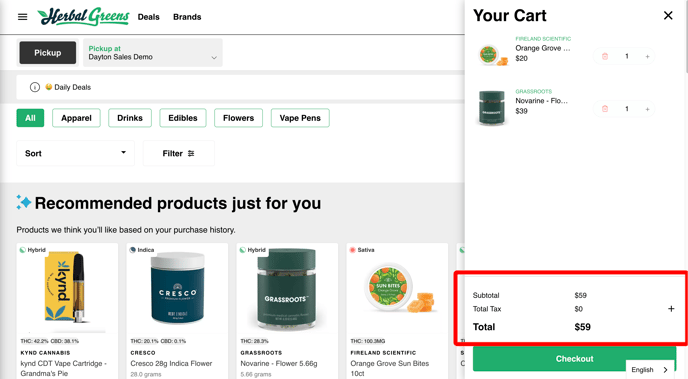The width and height of the screenshot is (688, 379).
Task: Select the Pickup button
Action: tap(47, 53)
